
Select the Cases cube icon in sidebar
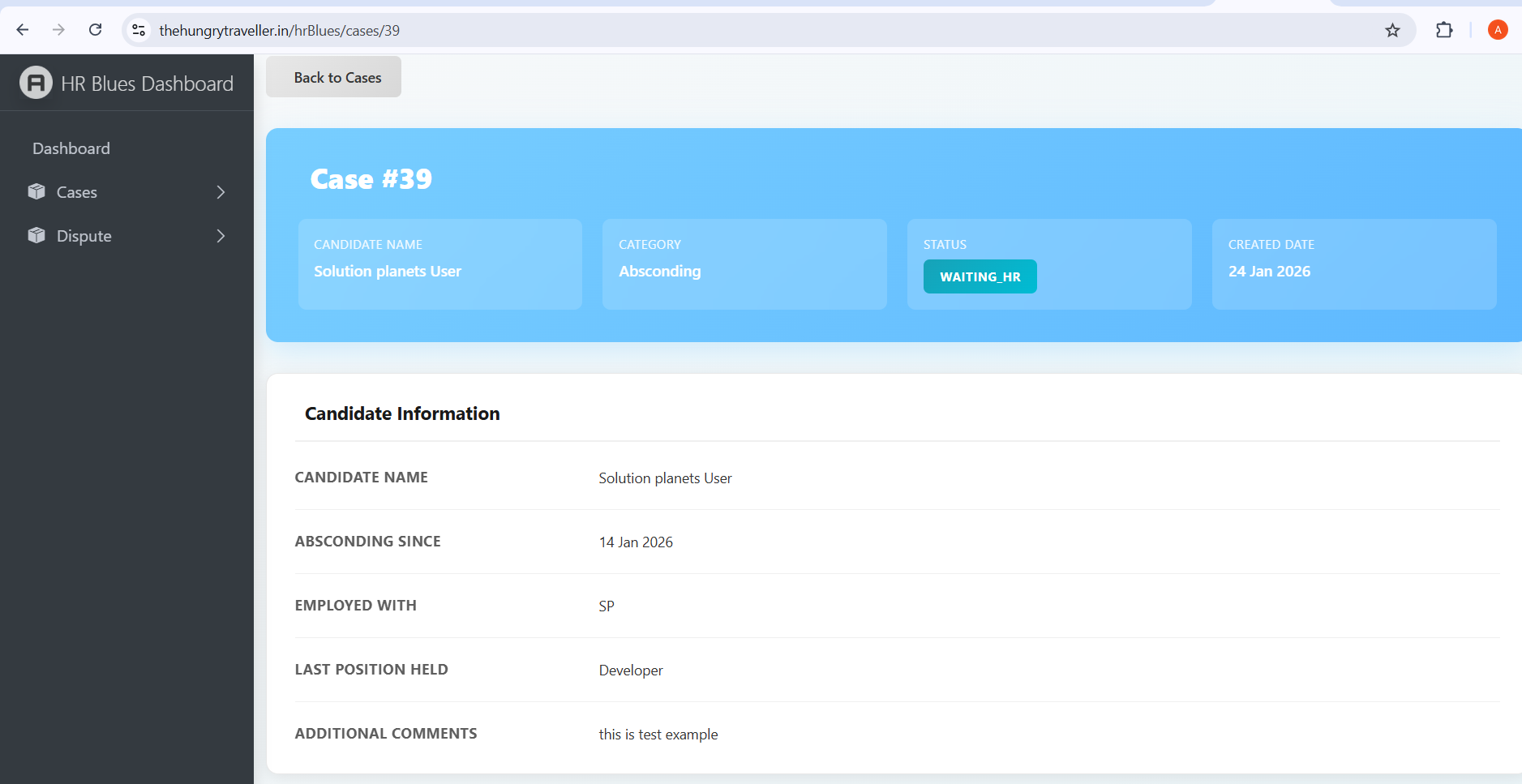click(36, 191)
